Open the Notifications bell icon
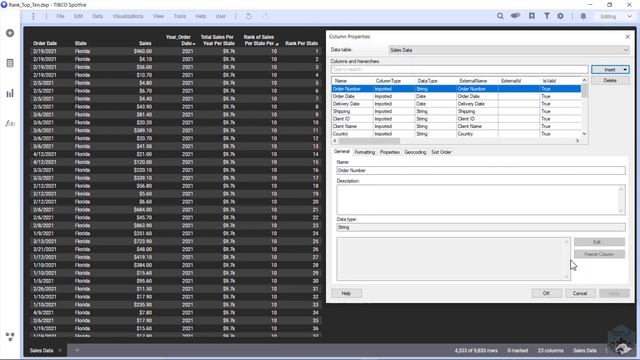 [583, 16]
